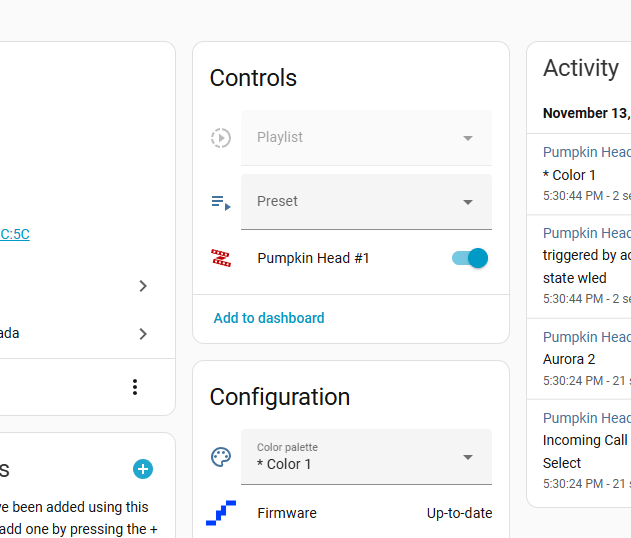Viewport: 631px width, 538px height.
Task: Click the Pumpkin Head entry above 'triggered by'
Action: tap(587, 233)
